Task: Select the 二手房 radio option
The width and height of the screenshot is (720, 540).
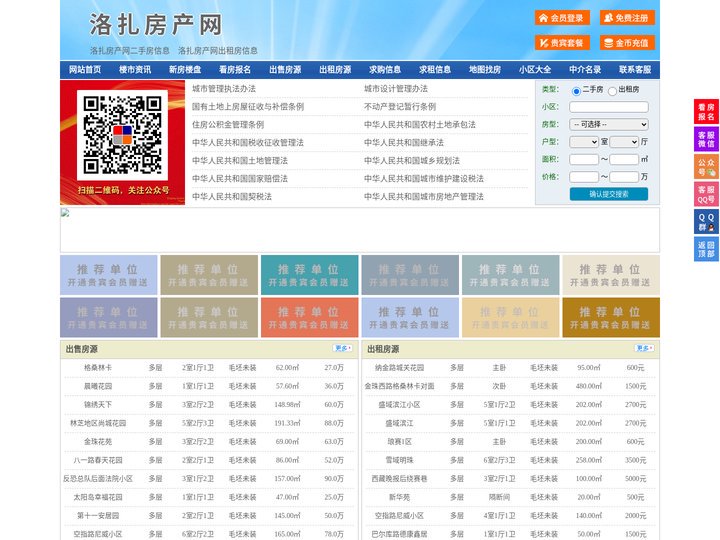Action: coord(576,91)
